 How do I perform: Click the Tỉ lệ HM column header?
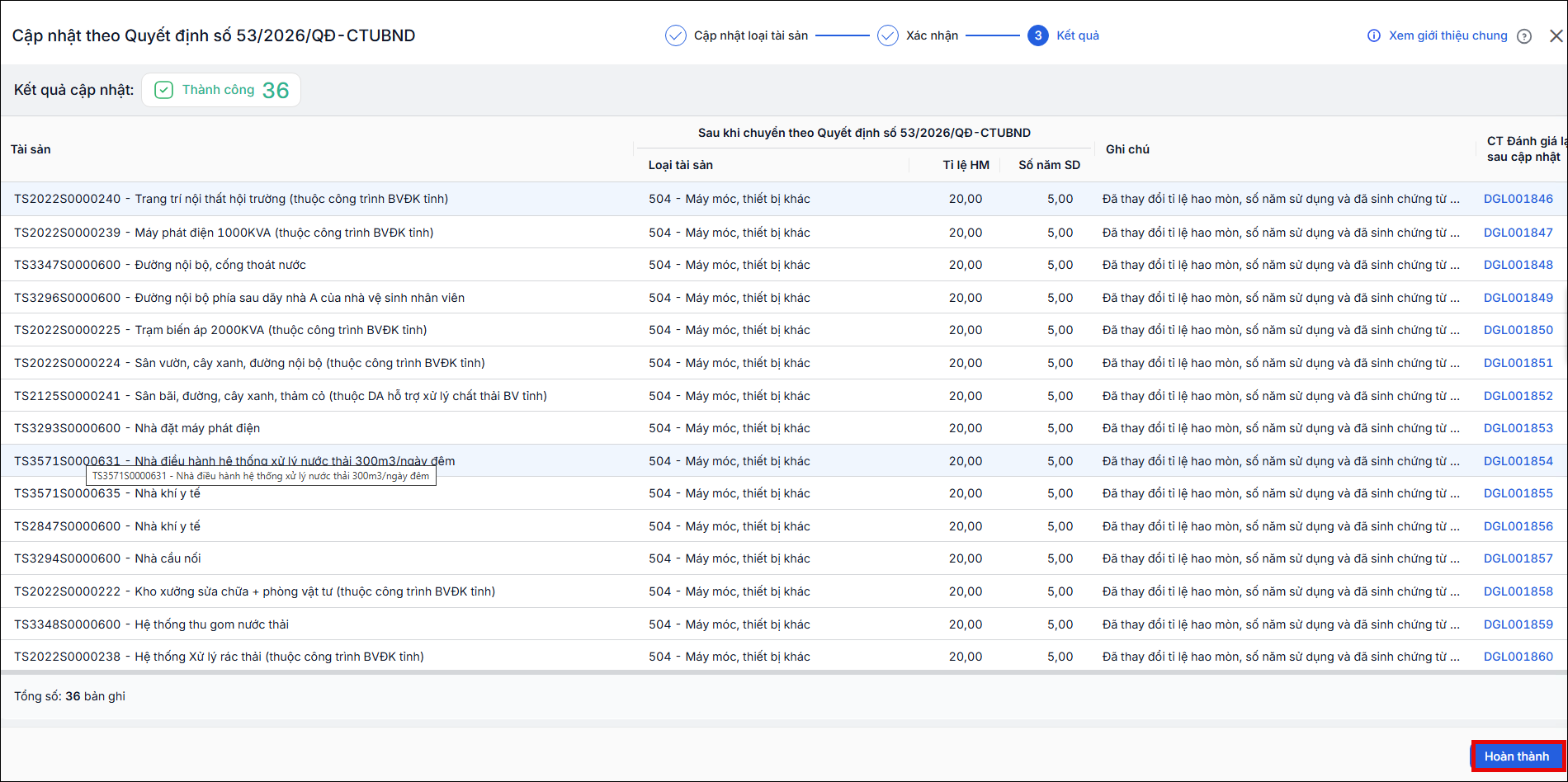tap(966, 165)
